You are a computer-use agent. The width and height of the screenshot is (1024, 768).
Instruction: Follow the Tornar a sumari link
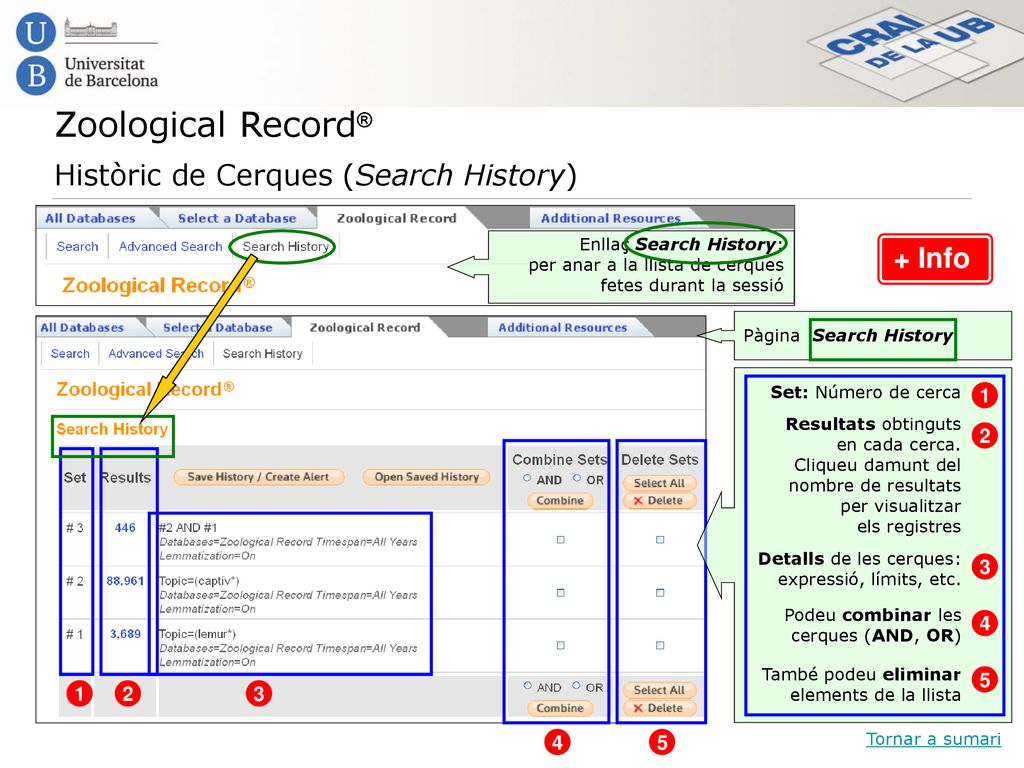(x=933, y=739)
